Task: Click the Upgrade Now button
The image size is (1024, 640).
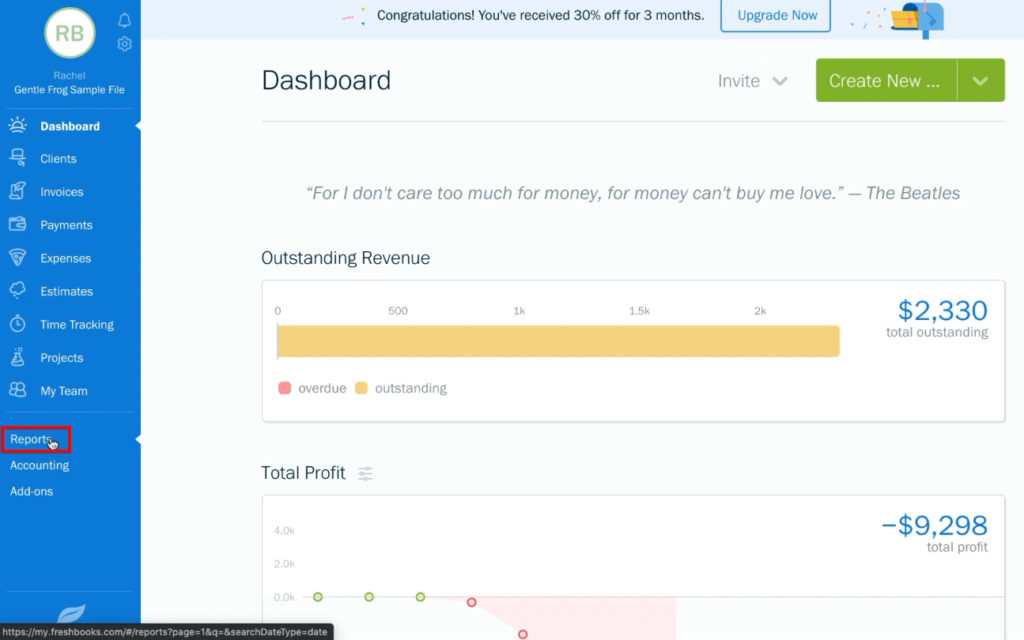Action: (x=775, y=16)
